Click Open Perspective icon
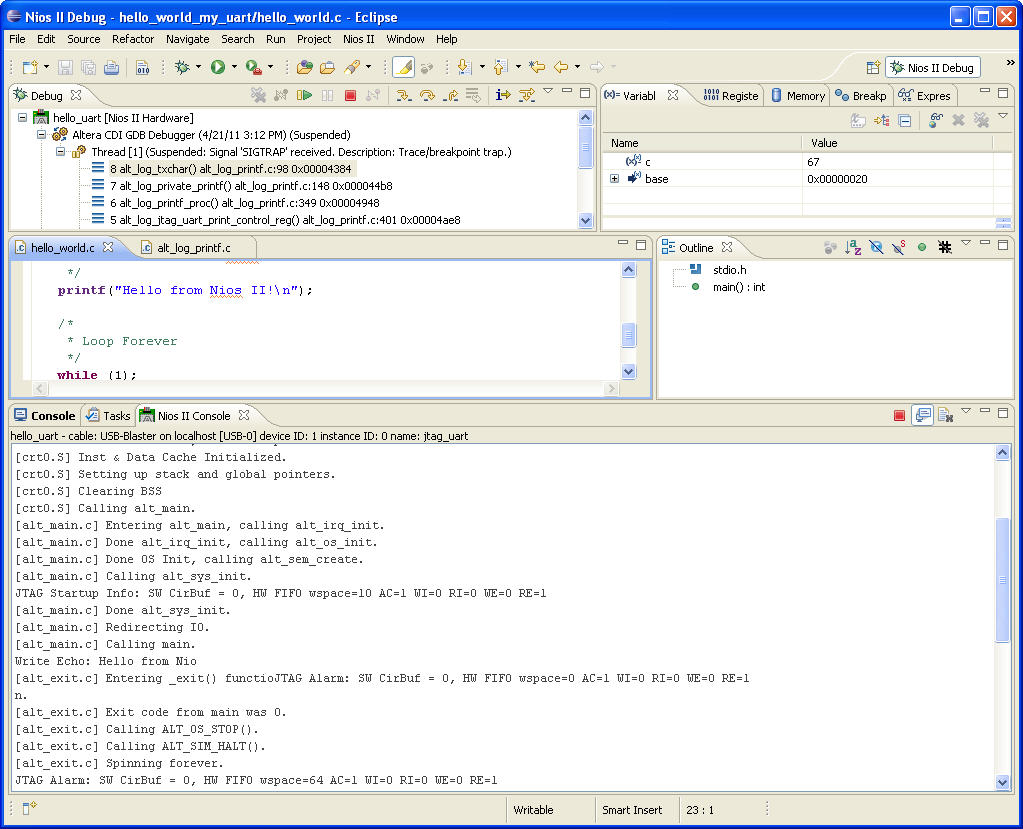The width and height of the screenshot is (1023, 829). (x=873, y=67)
